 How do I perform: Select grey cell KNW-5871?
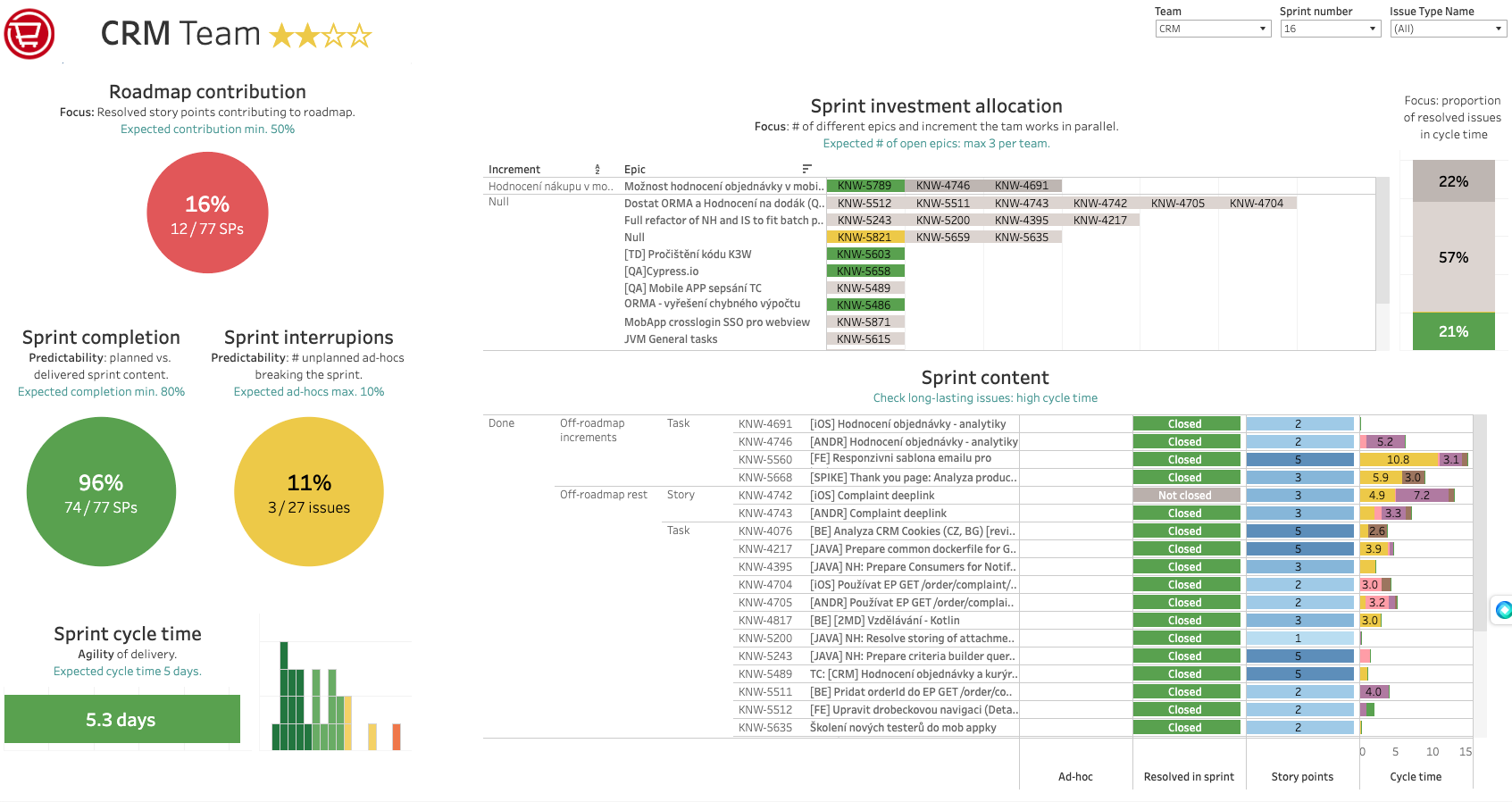coord(865,322)
